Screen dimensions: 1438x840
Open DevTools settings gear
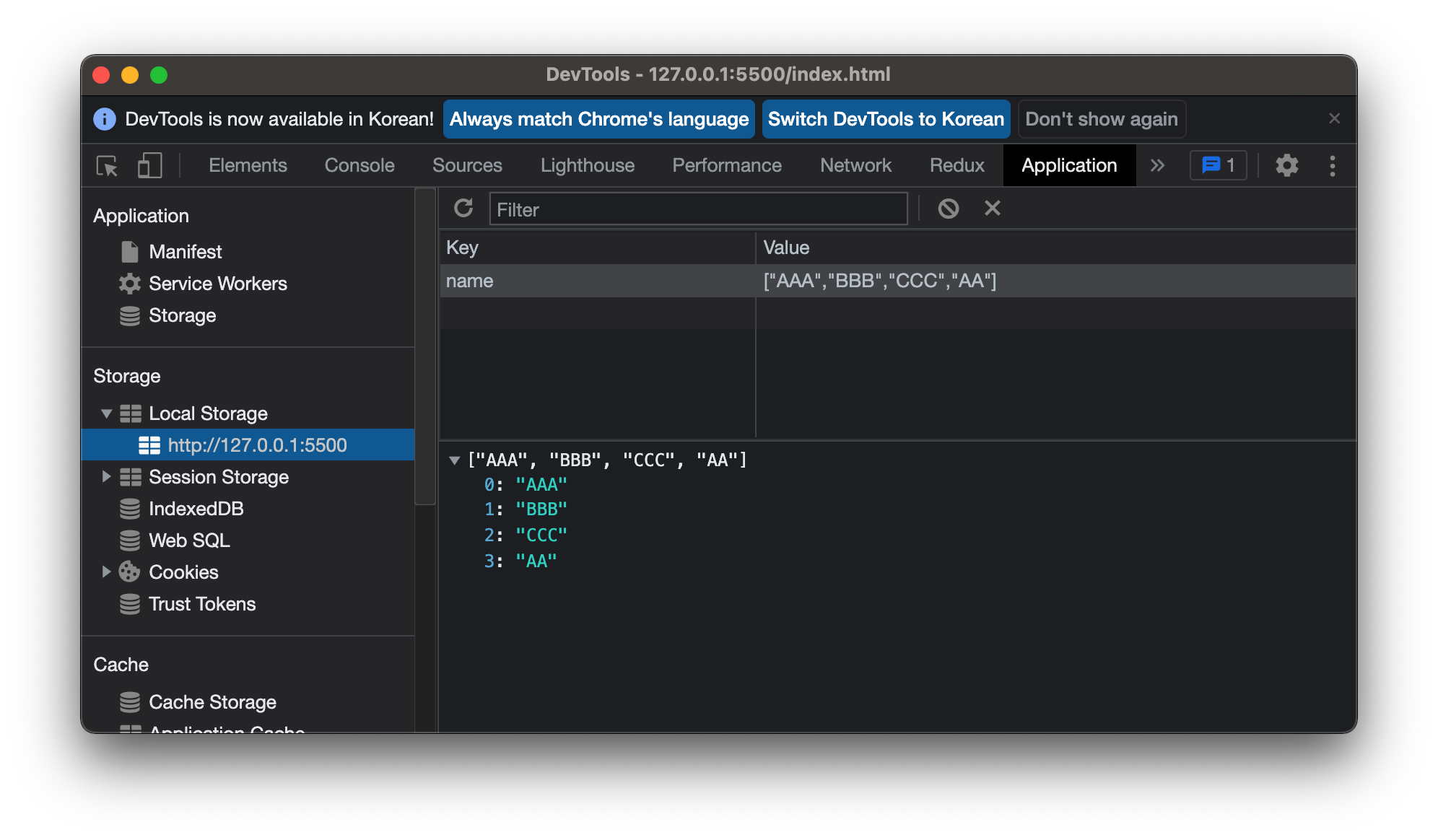1286,166
